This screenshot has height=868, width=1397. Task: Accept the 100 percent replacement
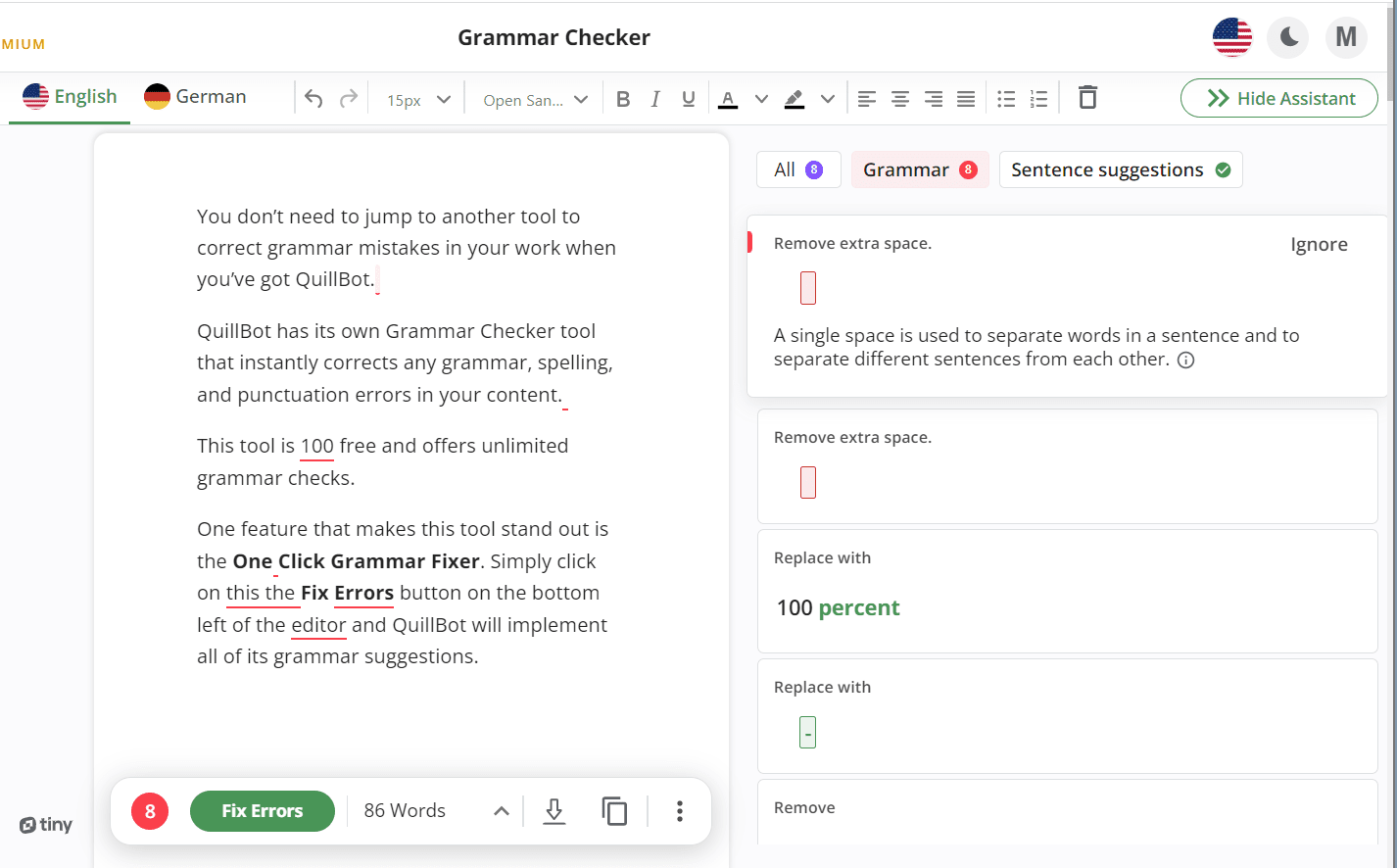point(838,607)
